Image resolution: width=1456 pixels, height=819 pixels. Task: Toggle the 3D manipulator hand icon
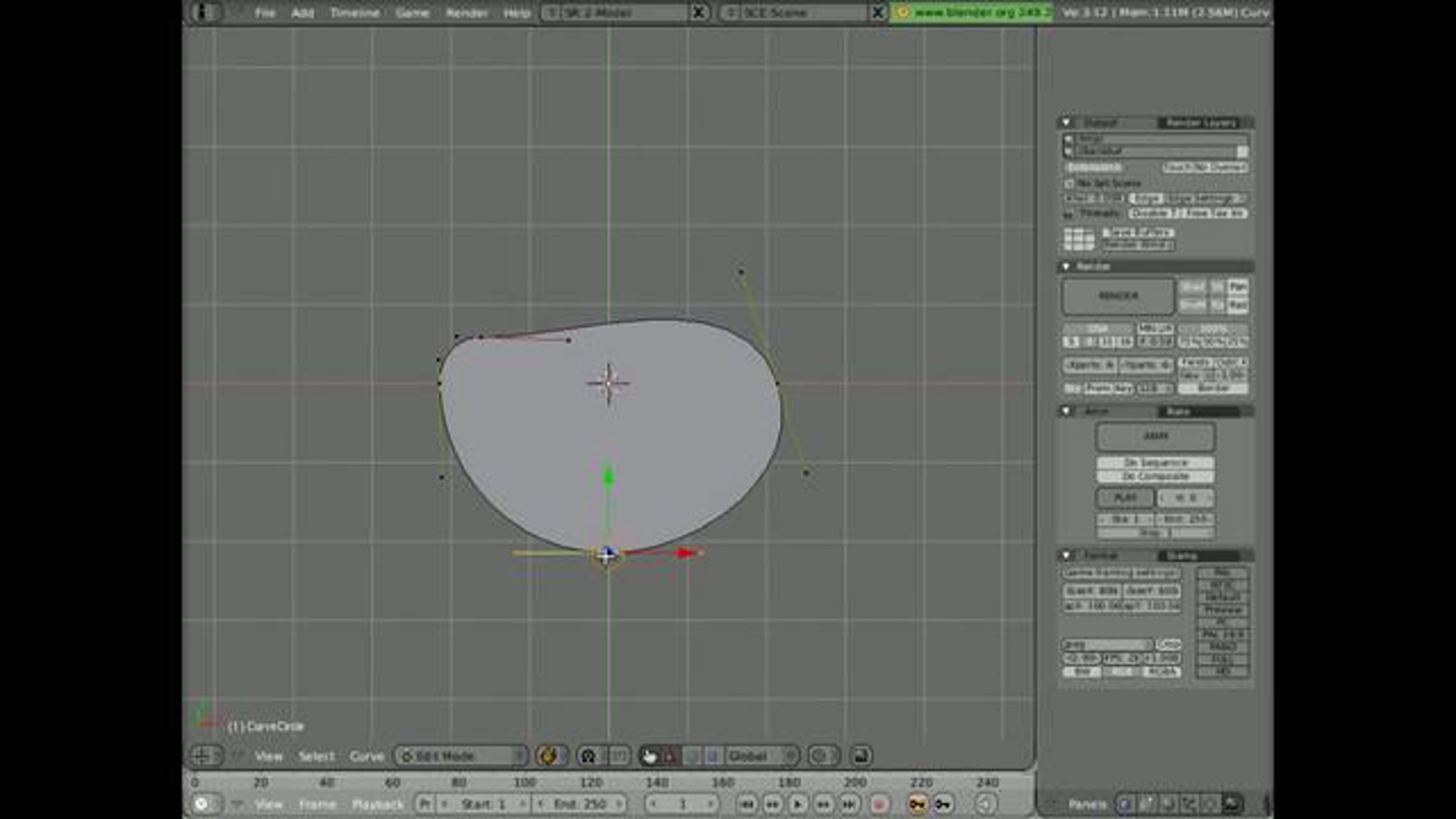coord(650,756)
